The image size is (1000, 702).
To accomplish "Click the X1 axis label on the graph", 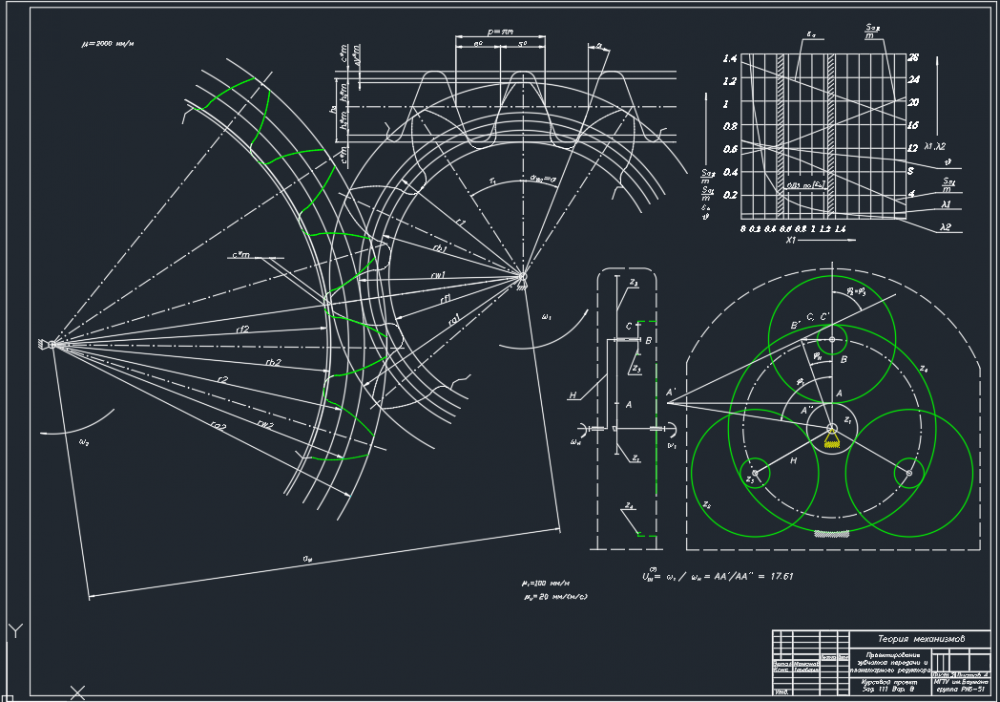I will pyautogui.click(x=791, y=241).
